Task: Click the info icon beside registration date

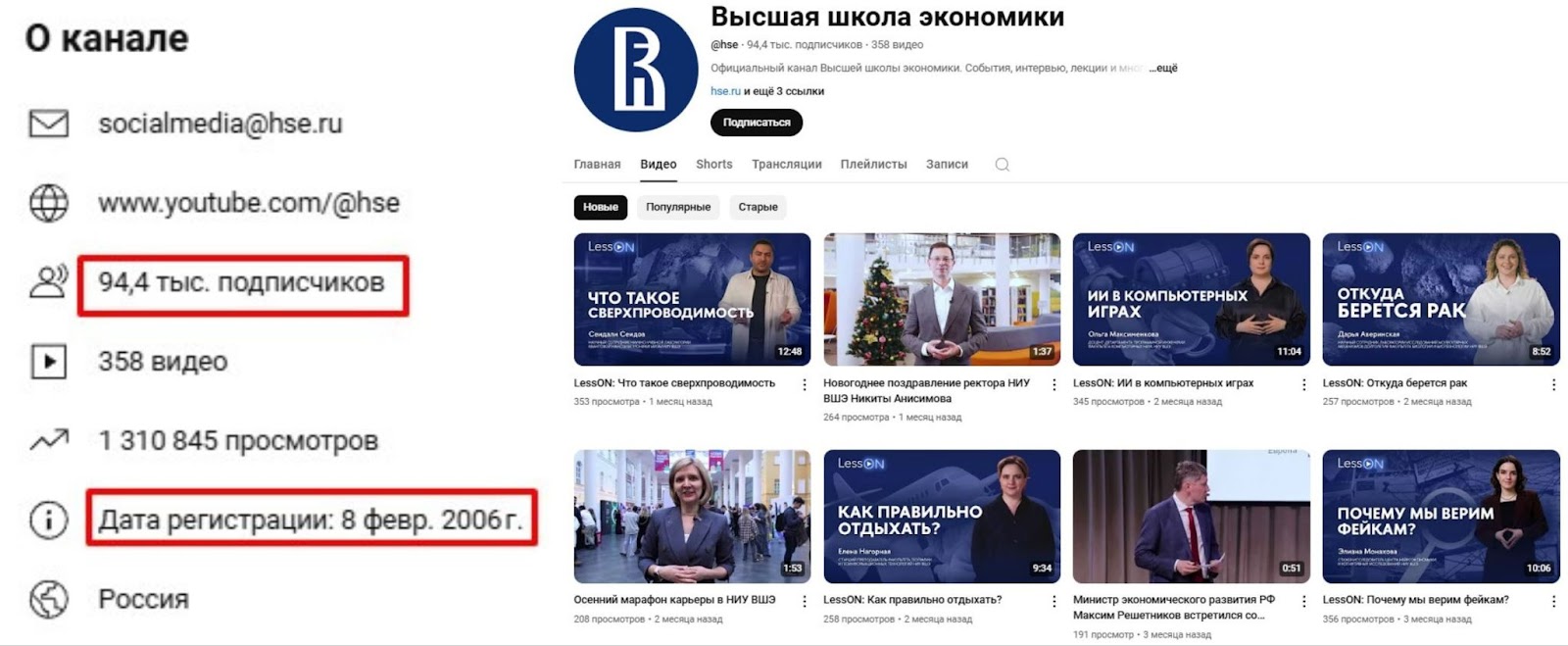Action: point(49,520)
